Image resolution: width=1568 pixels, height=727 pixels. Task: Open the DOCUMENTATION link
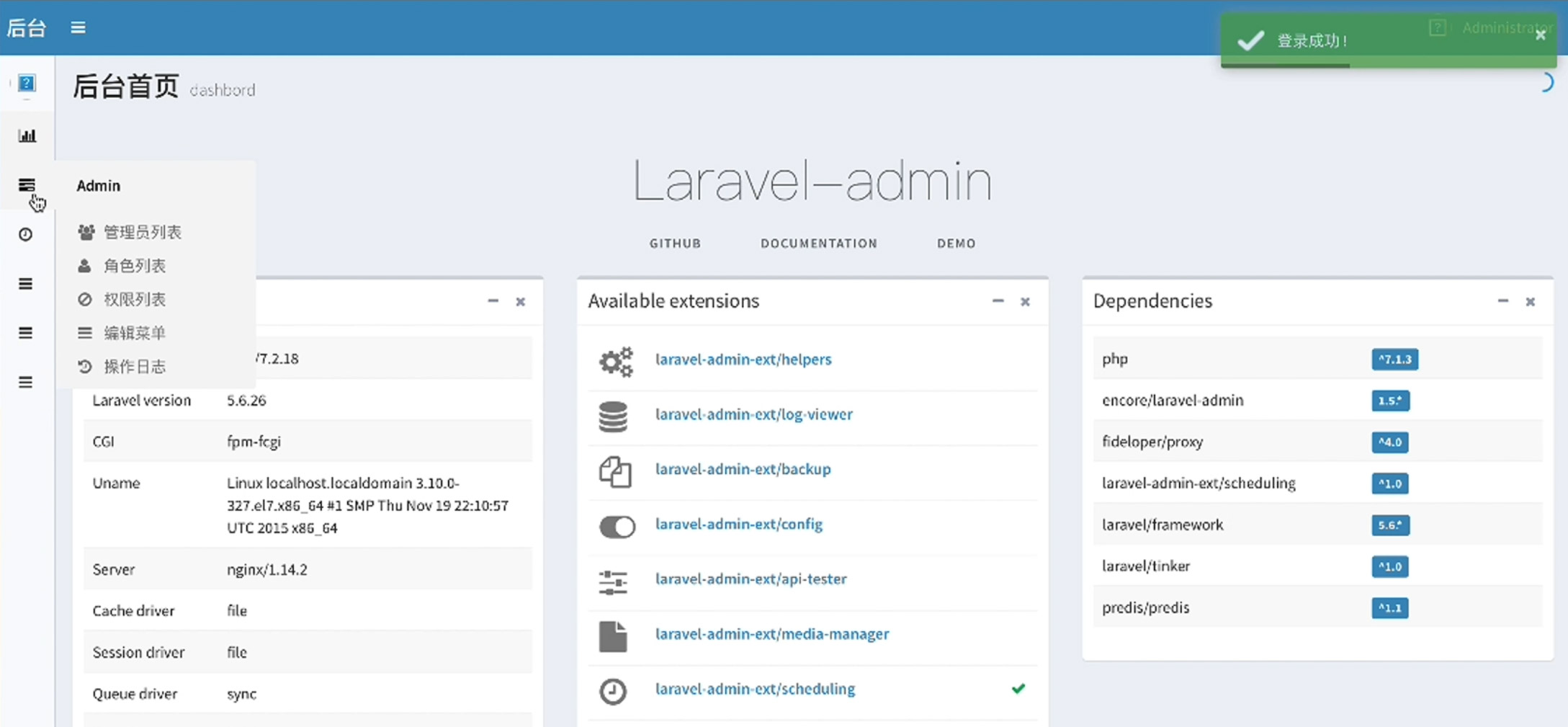819,244
